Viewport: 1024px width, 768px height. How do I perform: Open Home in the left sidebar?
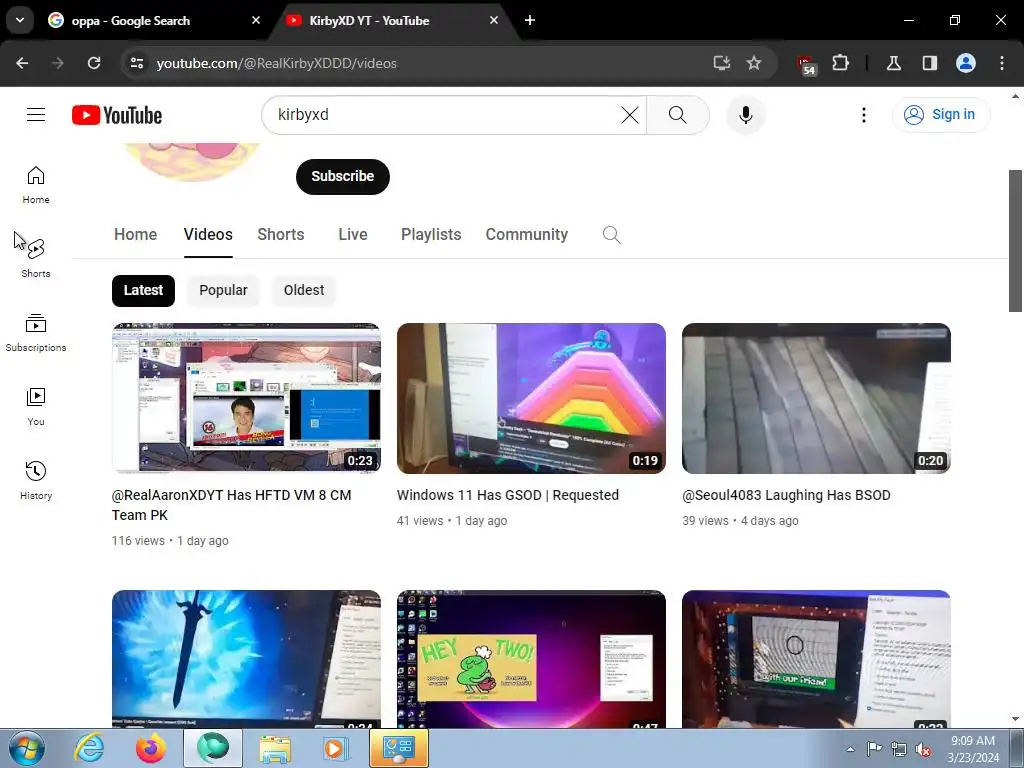[x=36, y=185]
